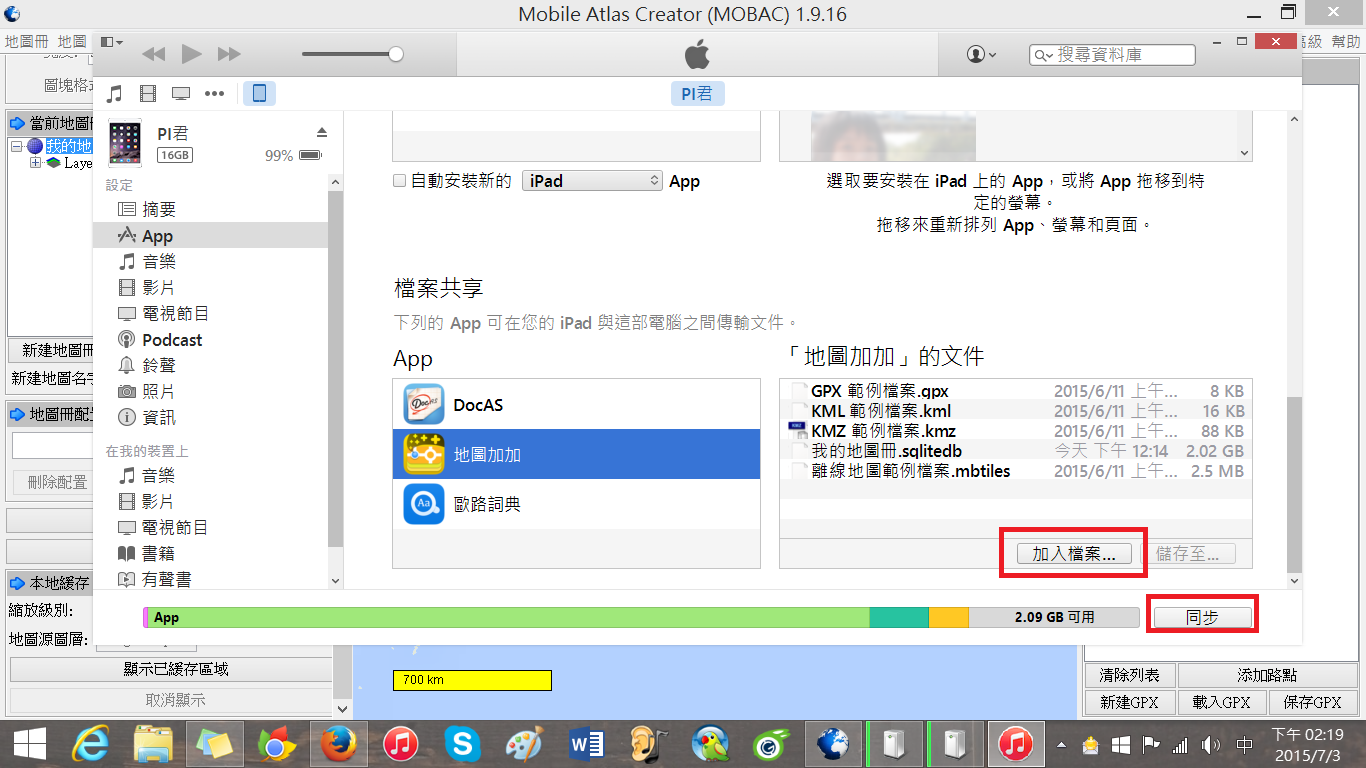Image resolution: width=1366 pixels, height=768 pixels.
Task: Click the 同步 sync button
Action: point(1202,618)
